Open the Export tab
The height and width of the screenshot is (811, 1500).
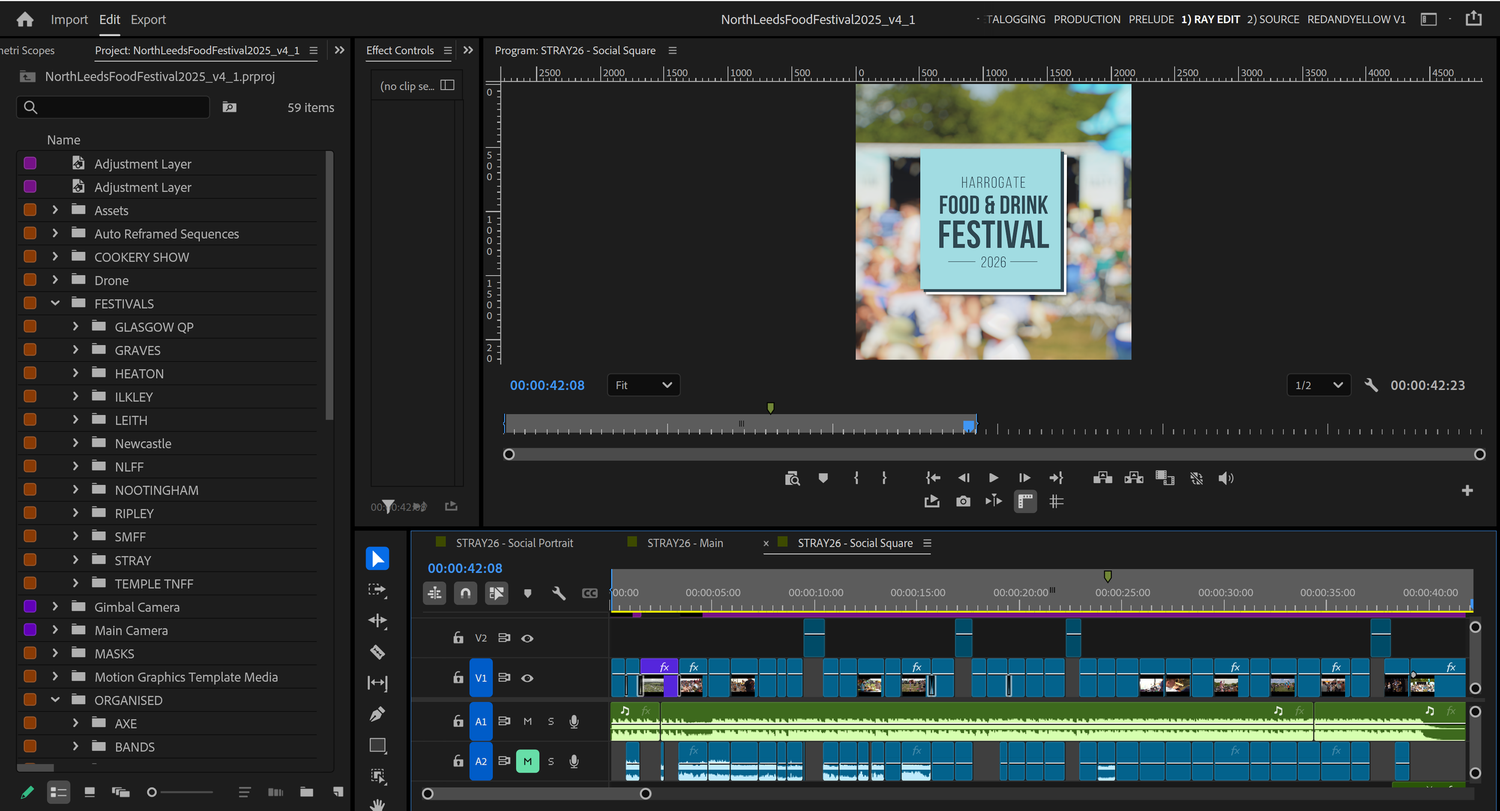click(x=148, y=19)
